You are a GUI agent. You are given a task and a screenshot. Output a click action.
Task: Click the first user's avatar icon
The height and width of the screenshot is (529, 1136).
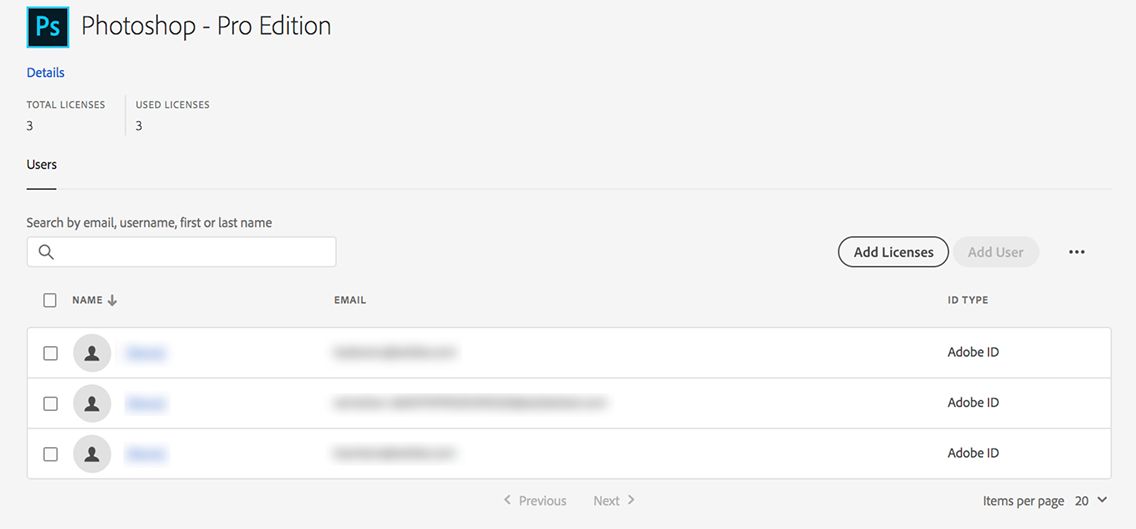point(92,352)
